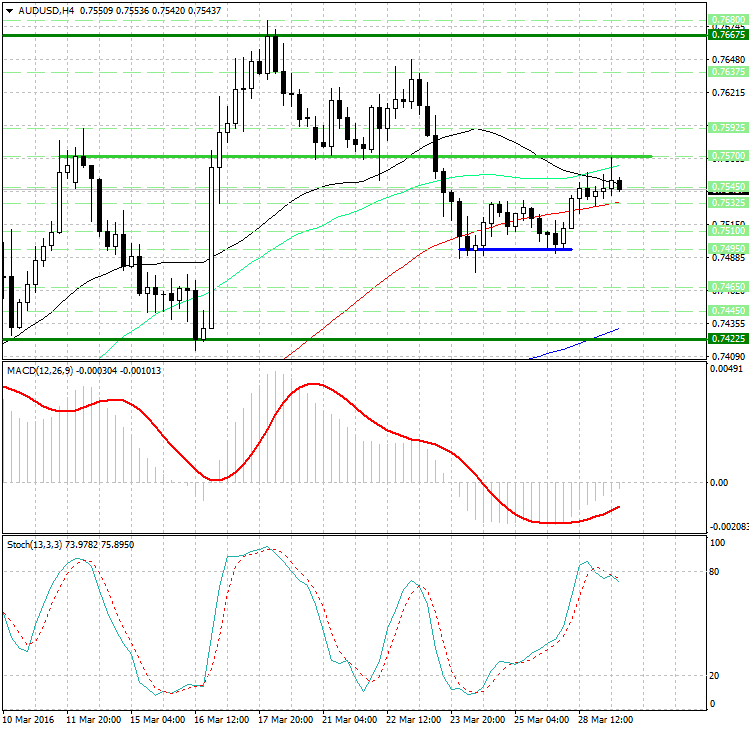
Task: Select the 0.75700 level price tag
Action: click(x=727, y=156)
